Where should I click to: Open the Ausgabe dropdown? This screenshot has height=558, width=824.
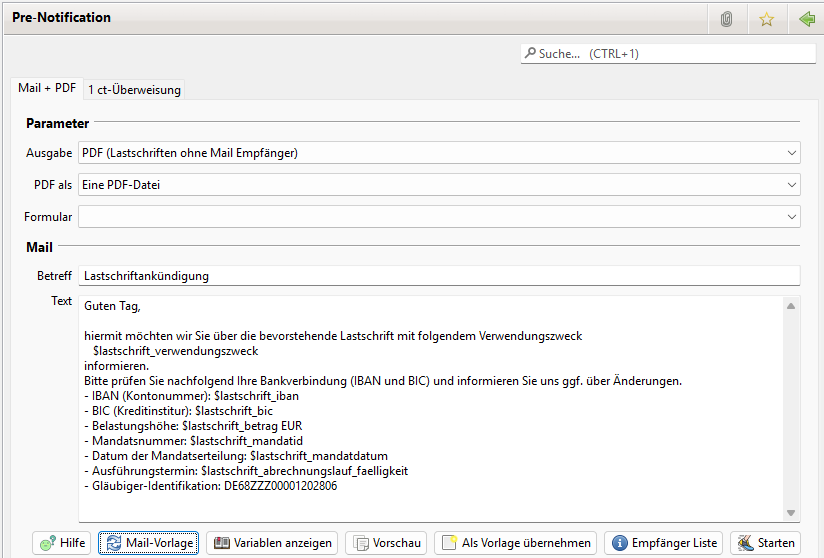coord(792,153)
